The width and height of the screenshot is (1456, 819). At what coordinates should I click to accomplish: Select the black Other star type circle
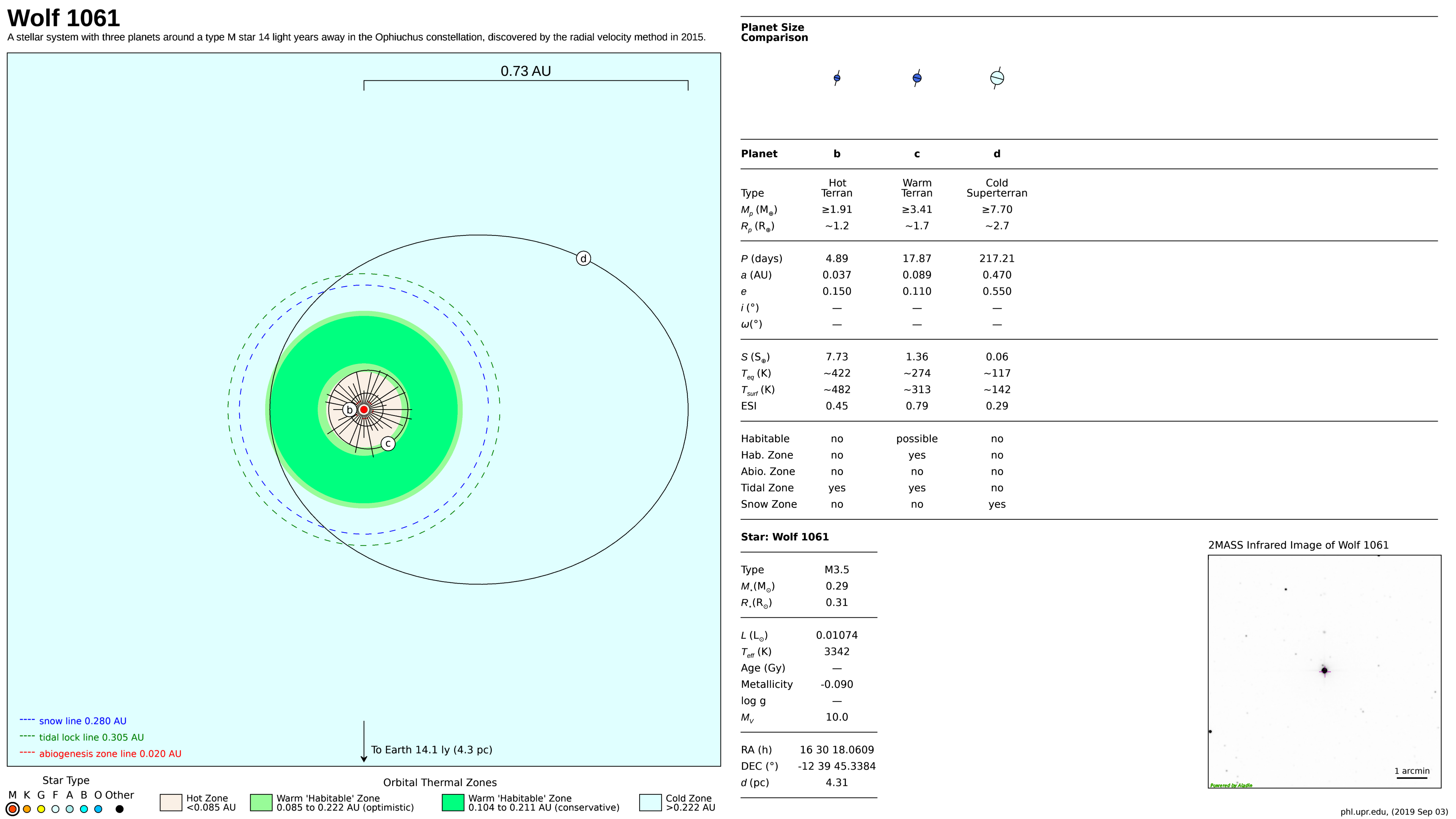pyautogui.click(x=119, y=809)
